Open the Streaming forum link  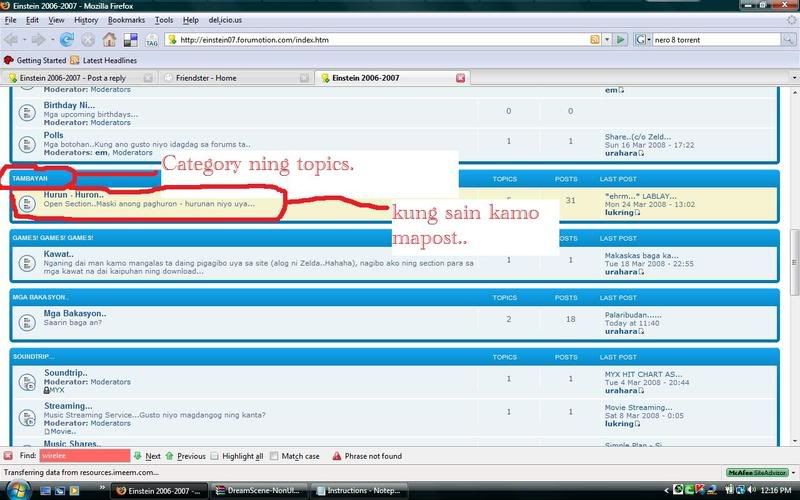tap(68, 406)
